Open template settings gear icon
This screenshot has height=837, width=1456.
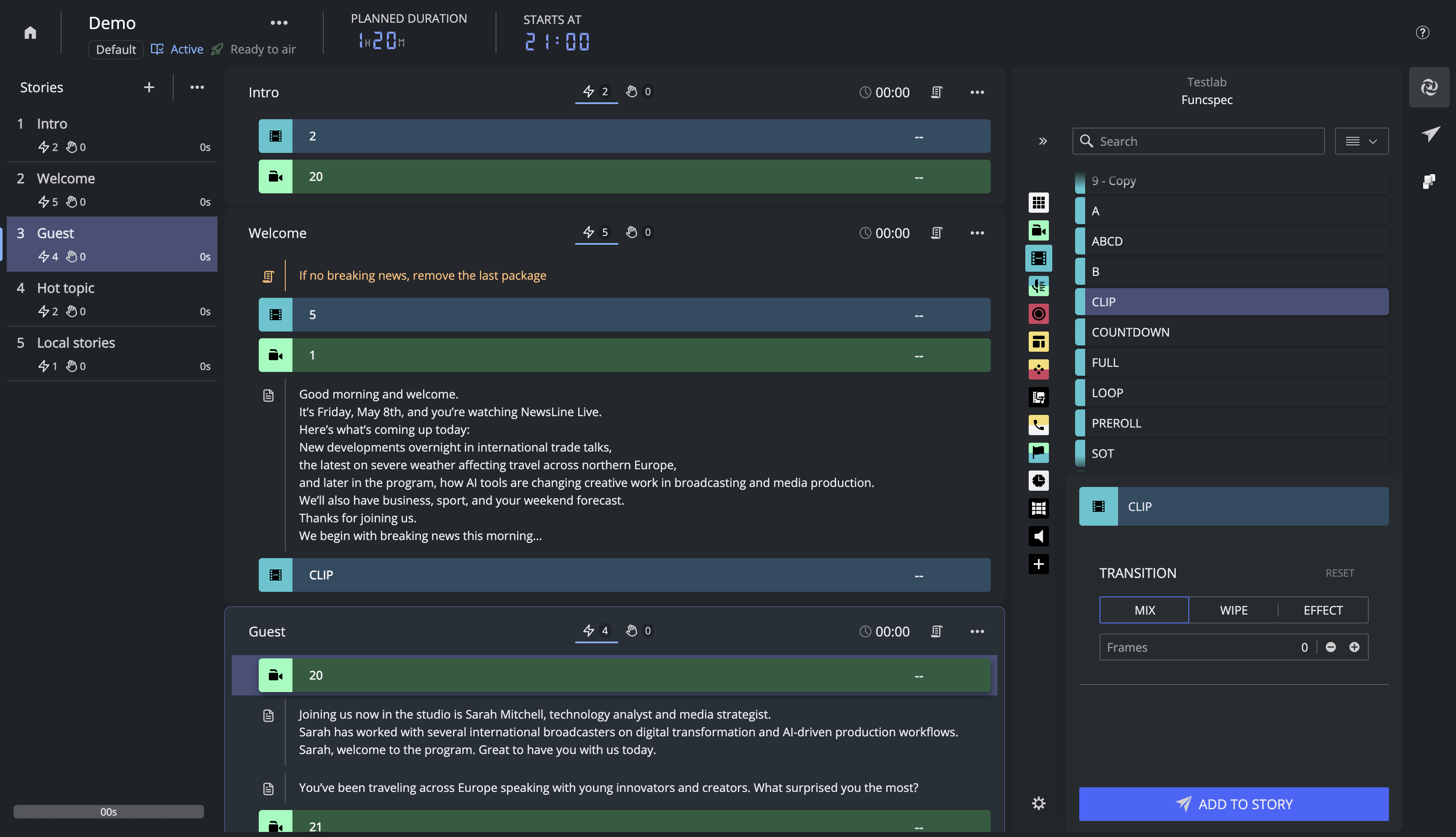coord(1038,803)
